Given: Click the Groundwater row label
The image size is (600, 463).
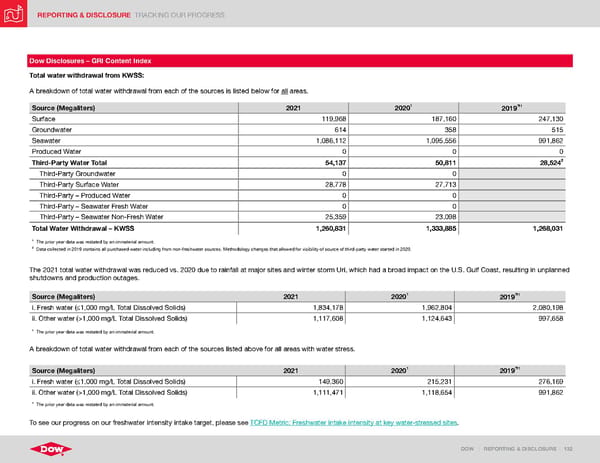Looking at the screenshot, I should pos(52,130).
